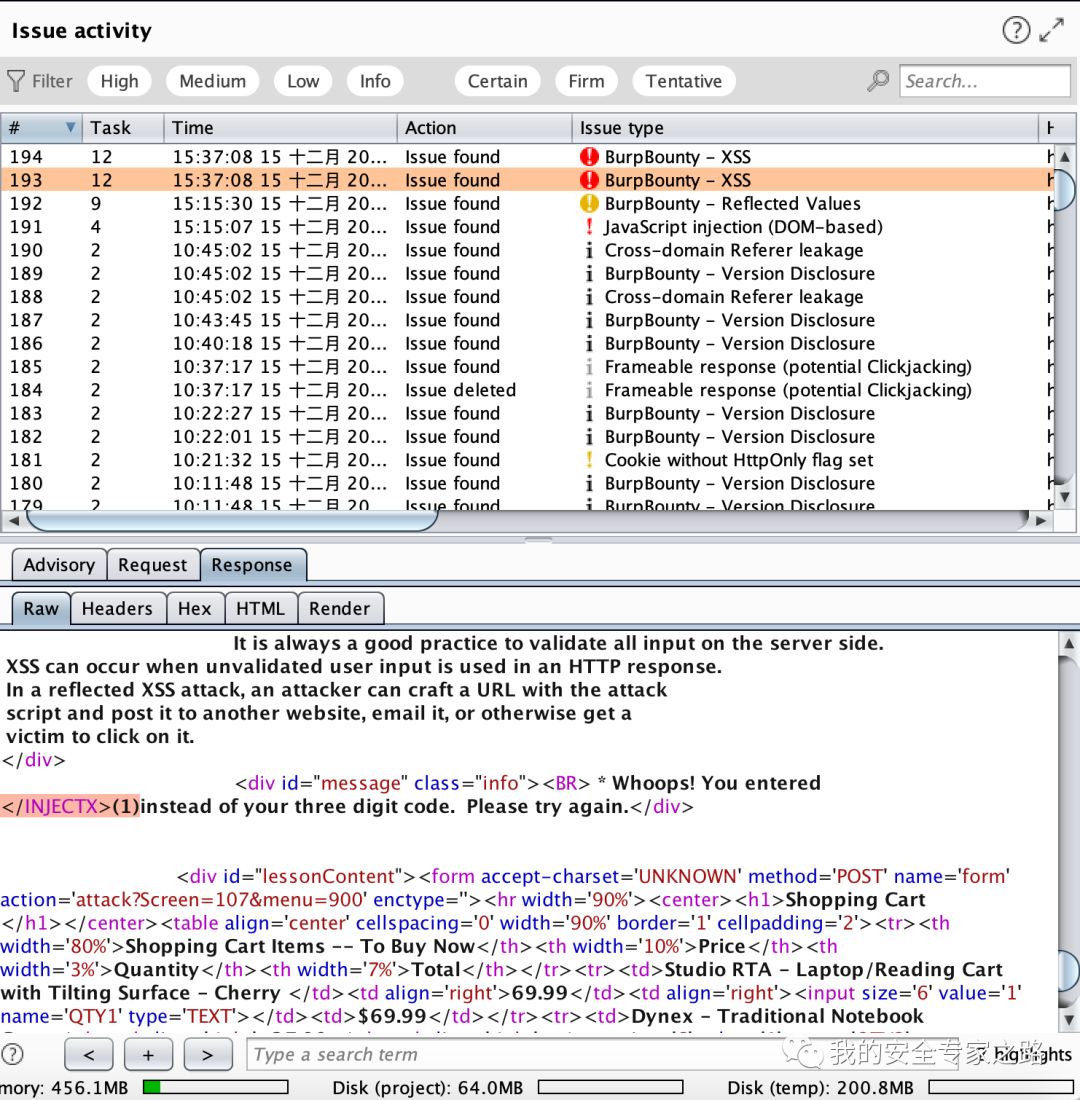Switch to the Render view tab
1080x1100 pixels.
pos(340,608)
